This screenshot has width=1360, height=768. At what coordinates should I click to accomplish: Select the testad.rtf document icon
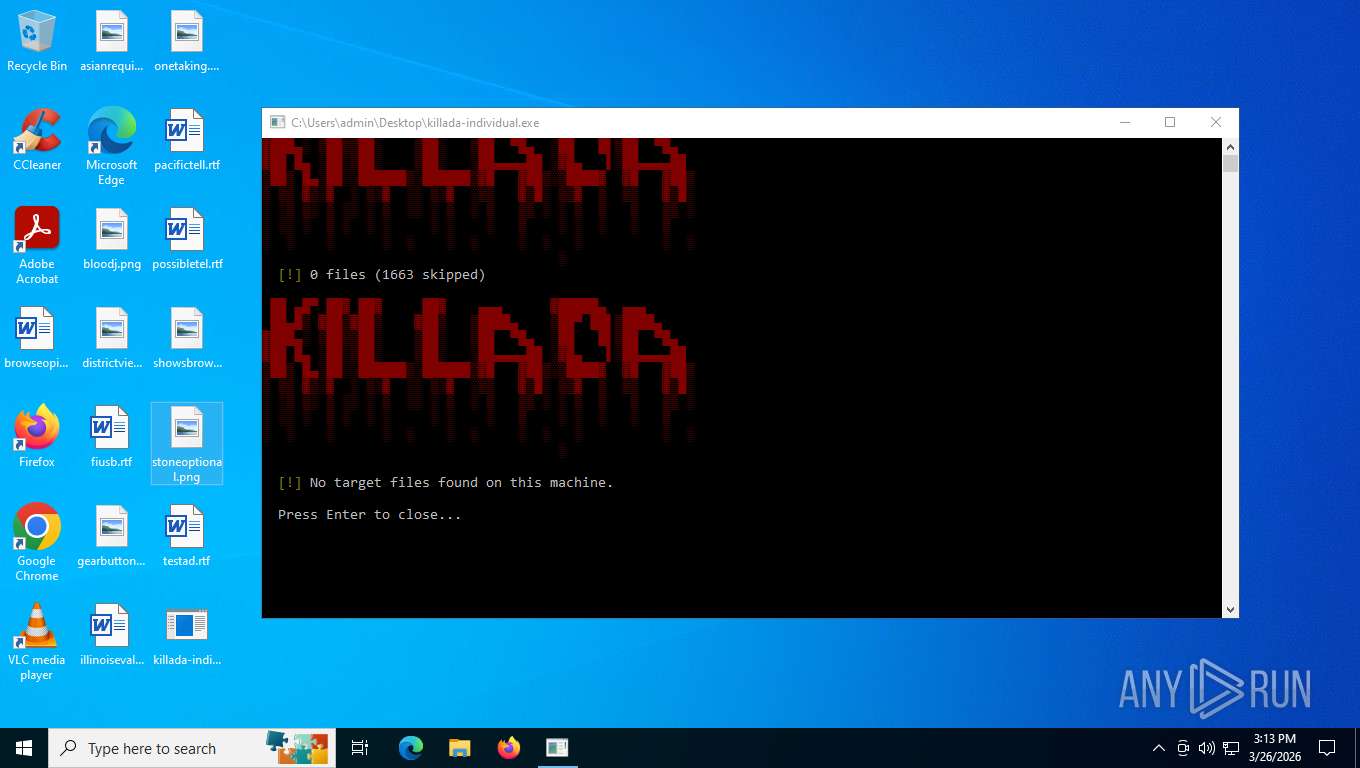coord(187,536)
